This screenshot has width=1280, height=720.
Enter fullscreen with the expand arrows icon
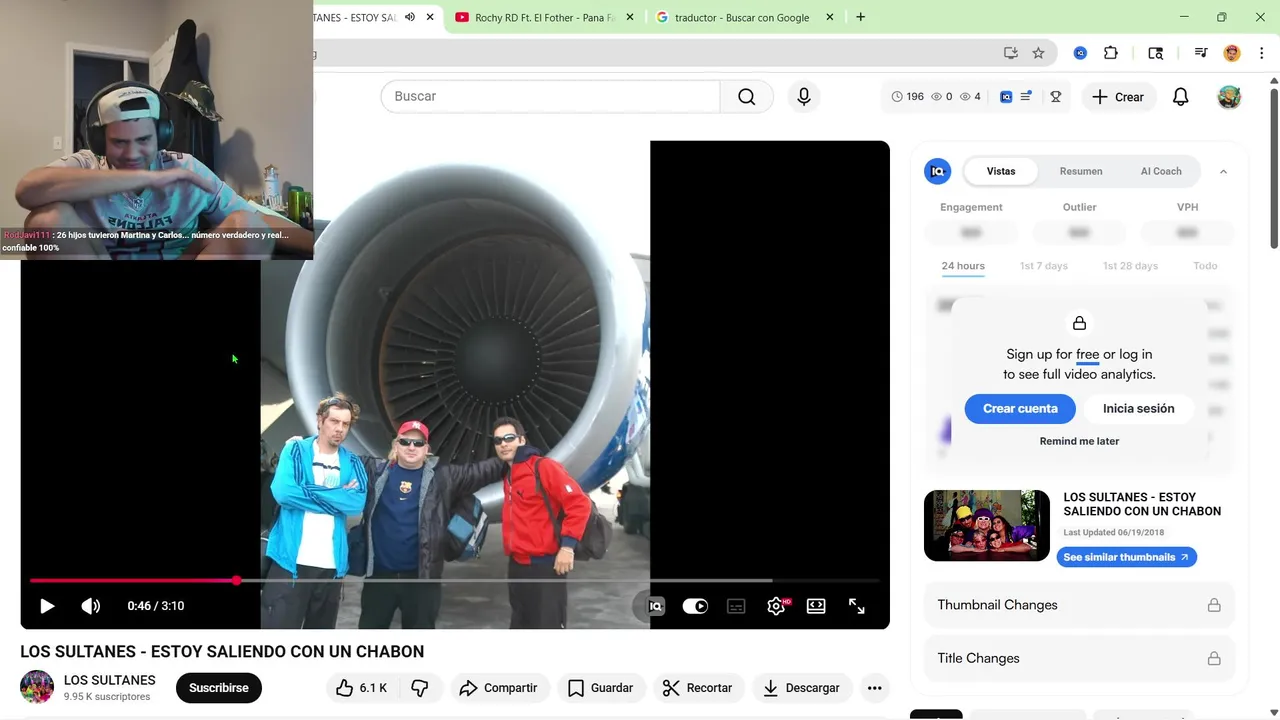click(x=857, y=606)
